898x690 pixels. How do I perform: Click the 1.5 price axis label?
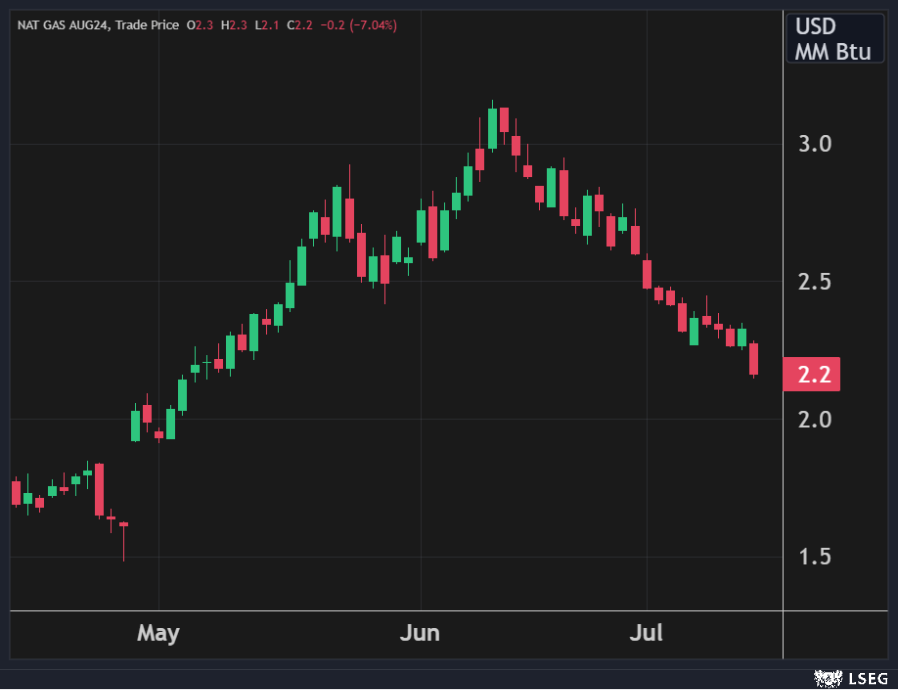(x=816, y=557)
